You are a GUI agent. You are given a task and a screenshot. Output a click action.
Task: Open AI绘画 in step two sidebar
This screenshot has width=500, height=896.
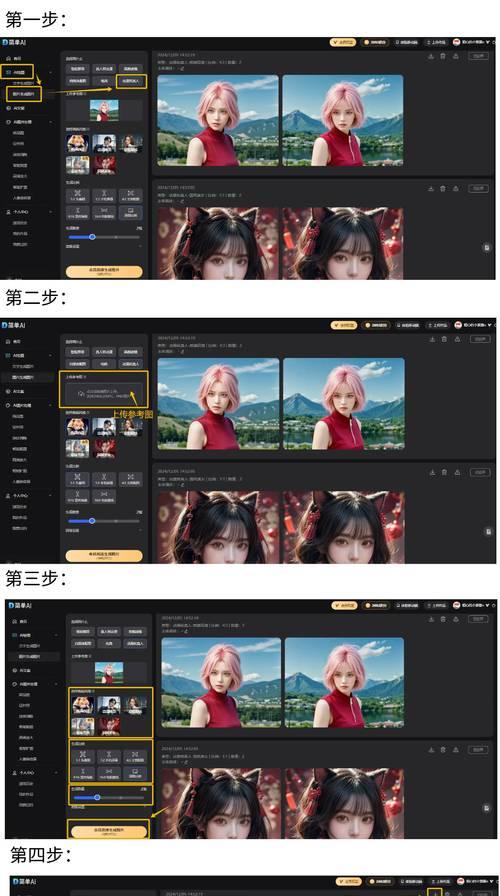(x=18, y=355)
